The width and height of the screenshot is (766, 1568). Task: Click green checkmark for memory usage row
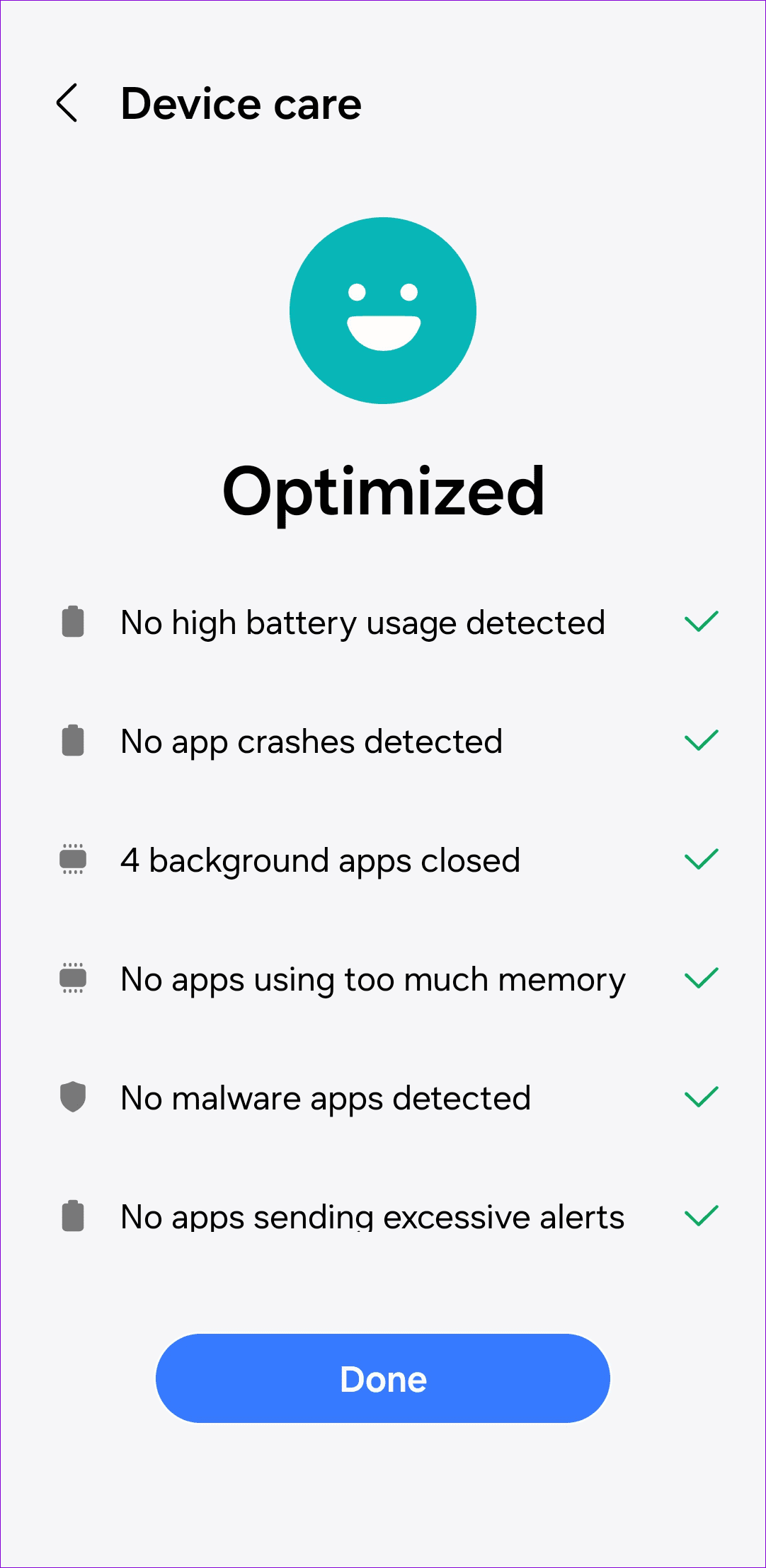(x=702, y=978)
